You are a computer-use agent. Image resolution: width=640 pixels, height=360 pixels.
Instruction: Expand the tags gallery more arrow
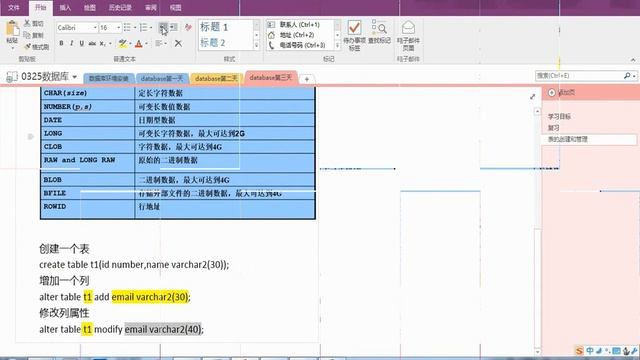click(x=338, y=45)
